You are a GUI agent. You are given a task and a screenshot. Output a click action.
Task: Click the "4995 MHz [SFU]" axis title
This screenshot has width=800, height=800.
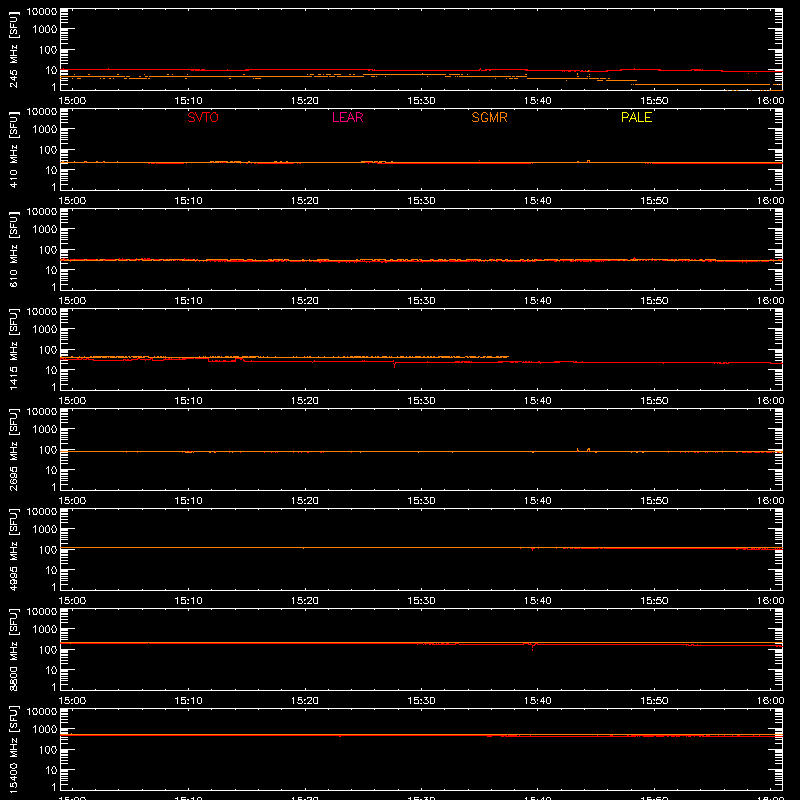pyautogui.click(x=14, y=549)
